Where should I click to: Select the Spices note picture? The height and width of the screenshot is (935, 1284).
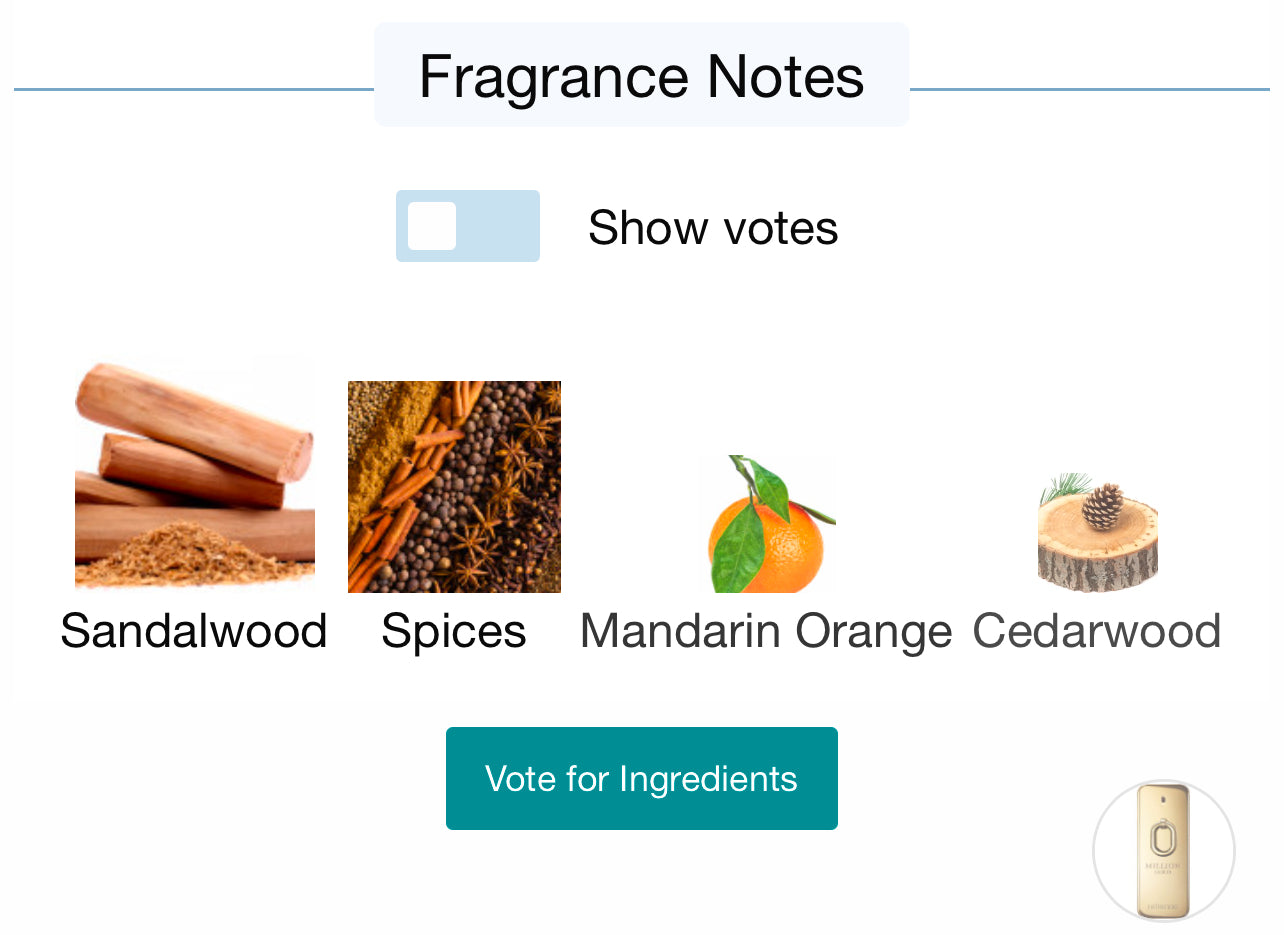[454, 487]
